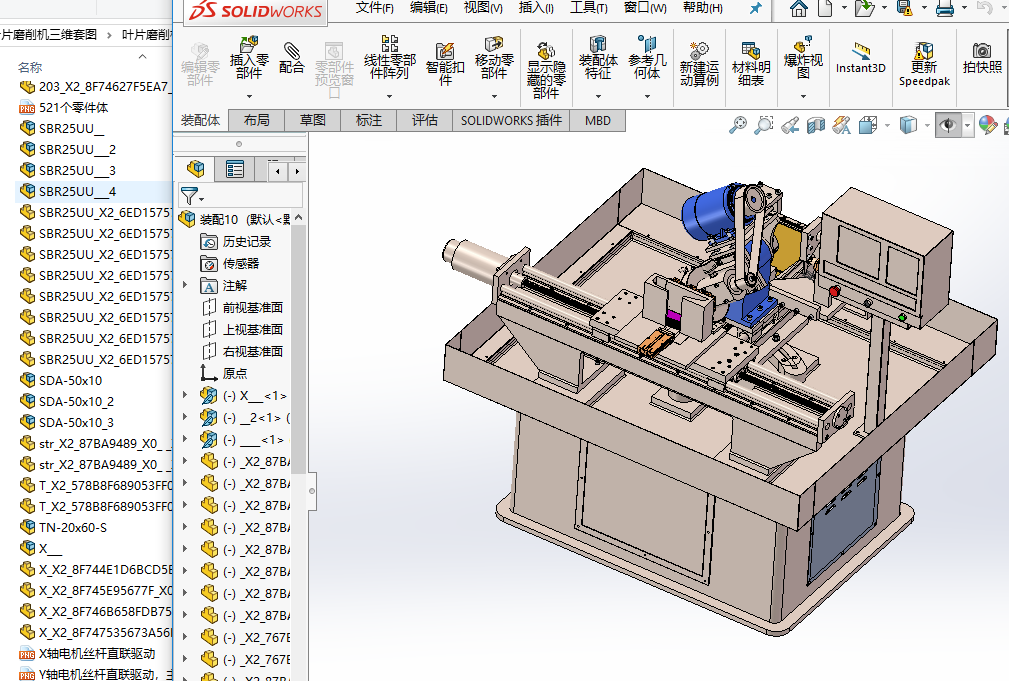Screen dimensions: 1009x681
Task: Toggle Hide/Show Items eye button
Action: pyautogui.click(x=948, y=125)
